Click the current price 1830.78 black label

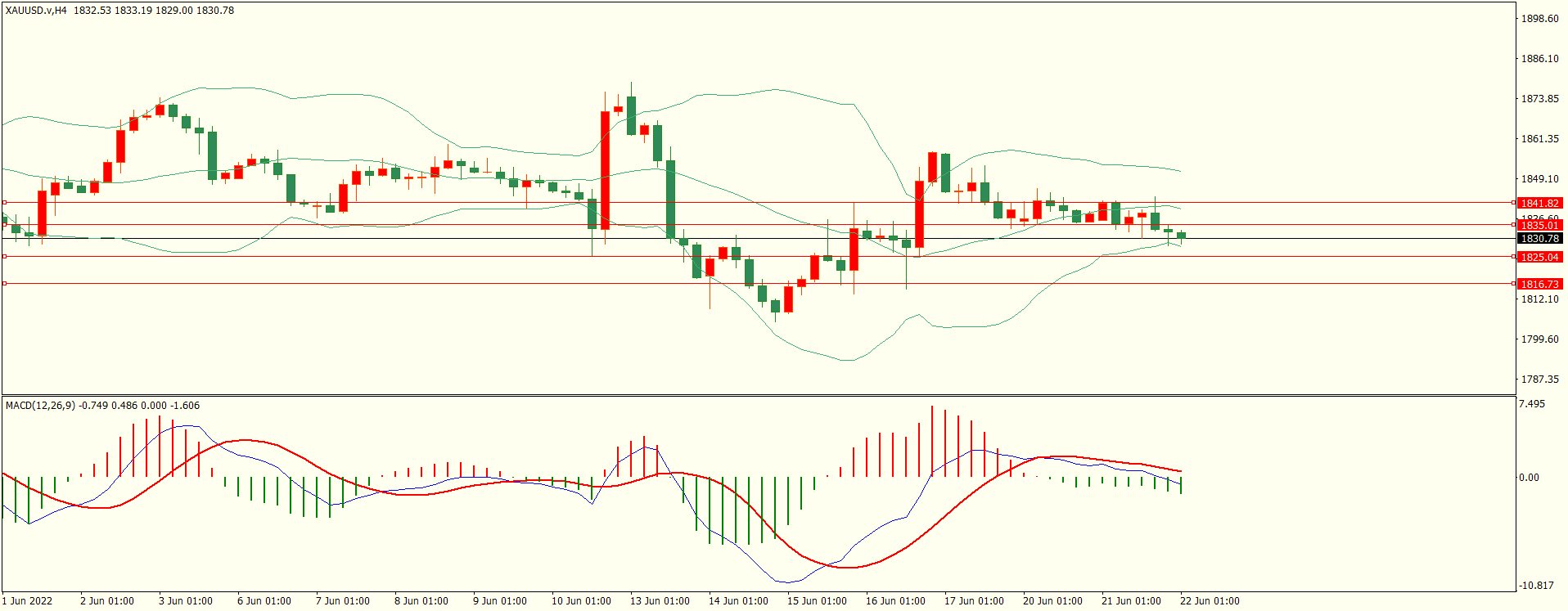(1539, 239)
